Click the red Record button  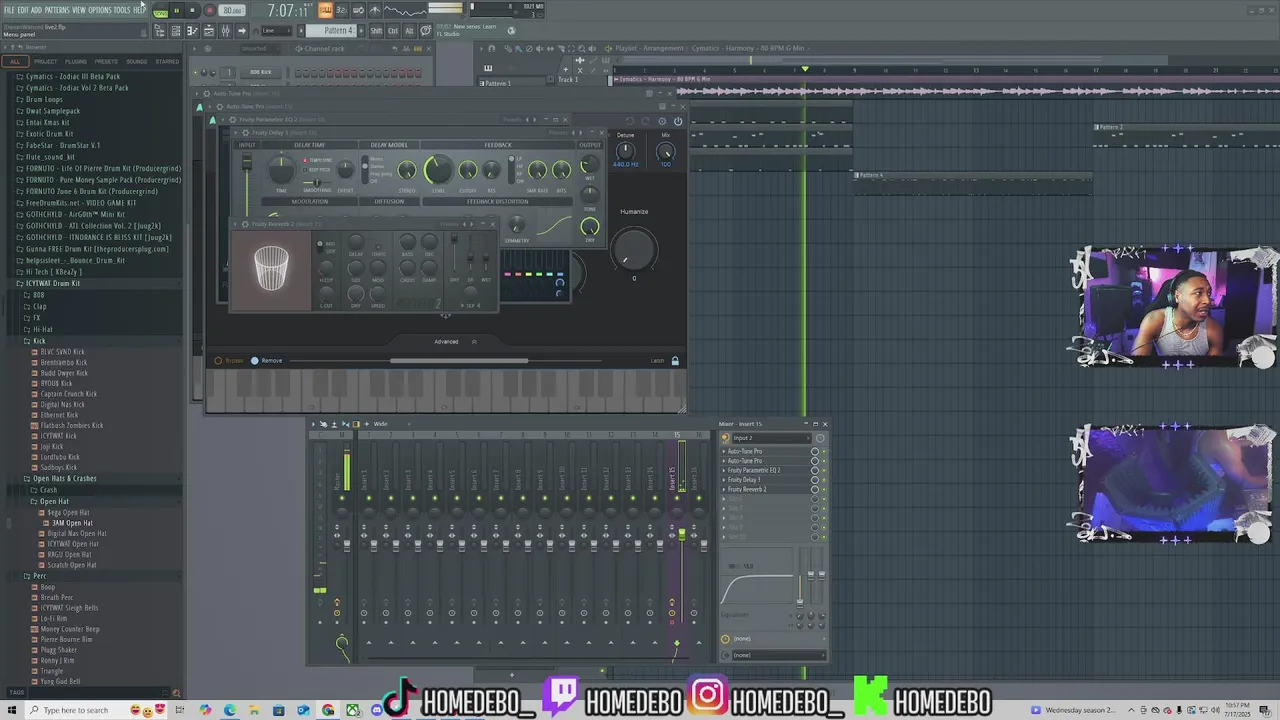click(208, 11)
